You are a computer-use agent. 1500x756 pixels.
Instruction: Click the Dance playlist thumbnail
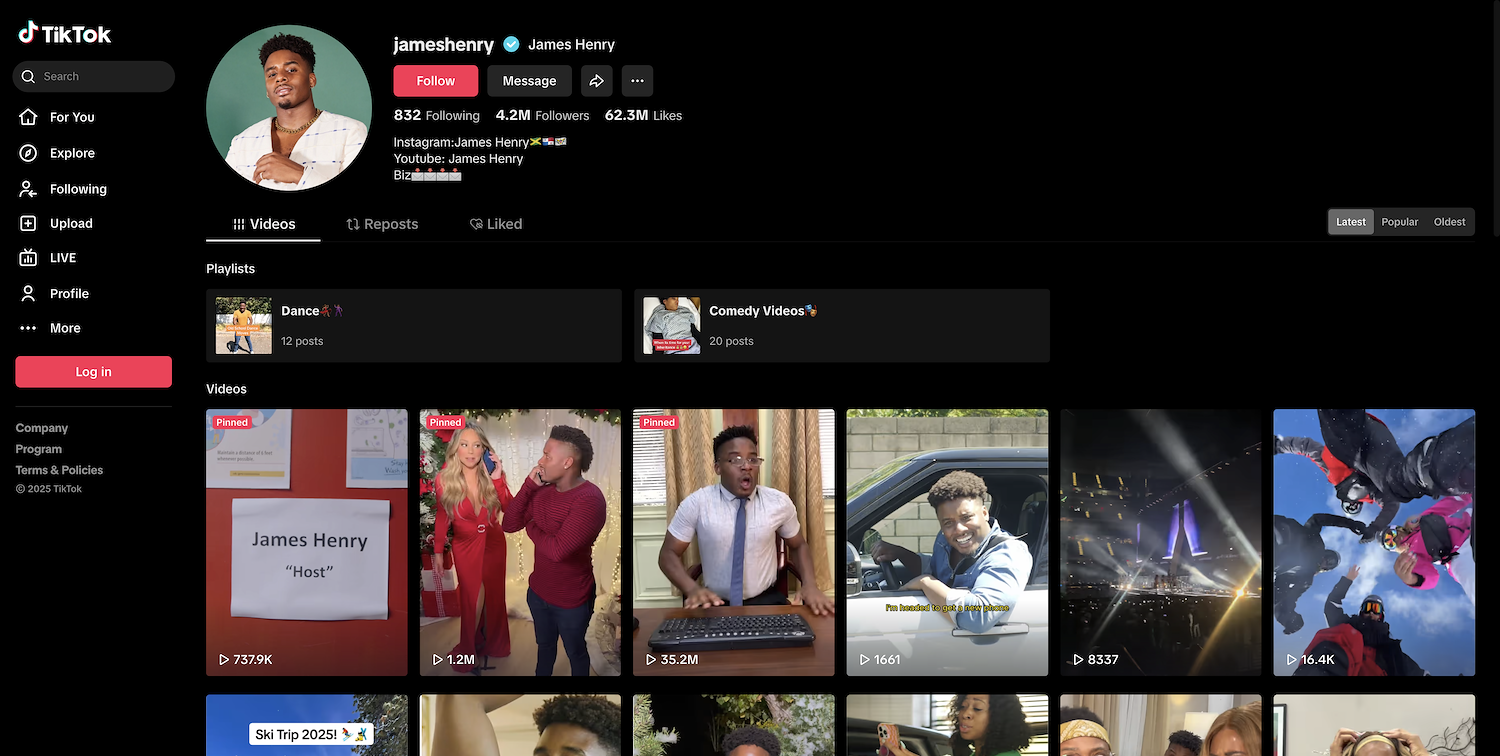(x=244, y=325)
